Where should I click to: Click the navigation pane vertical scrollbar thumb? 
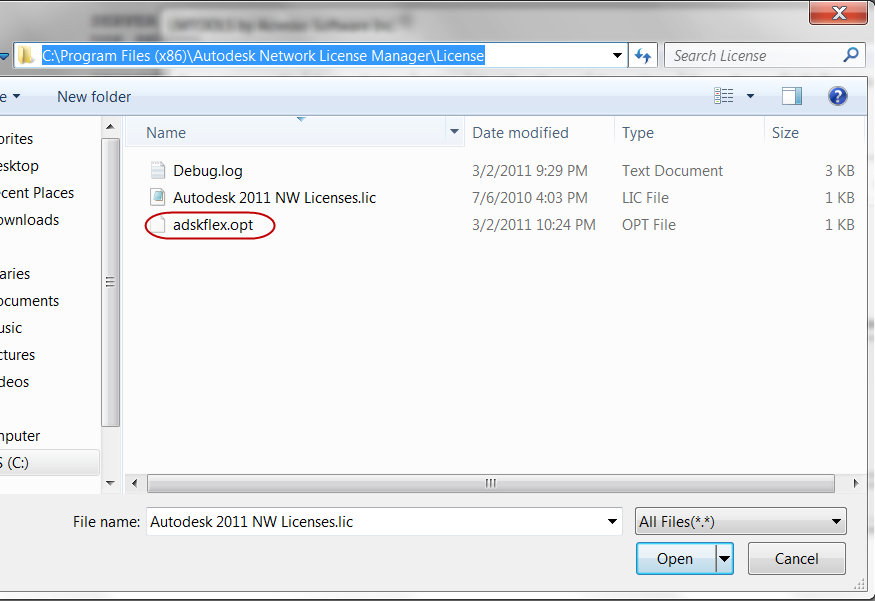click(x=110, y=282)
